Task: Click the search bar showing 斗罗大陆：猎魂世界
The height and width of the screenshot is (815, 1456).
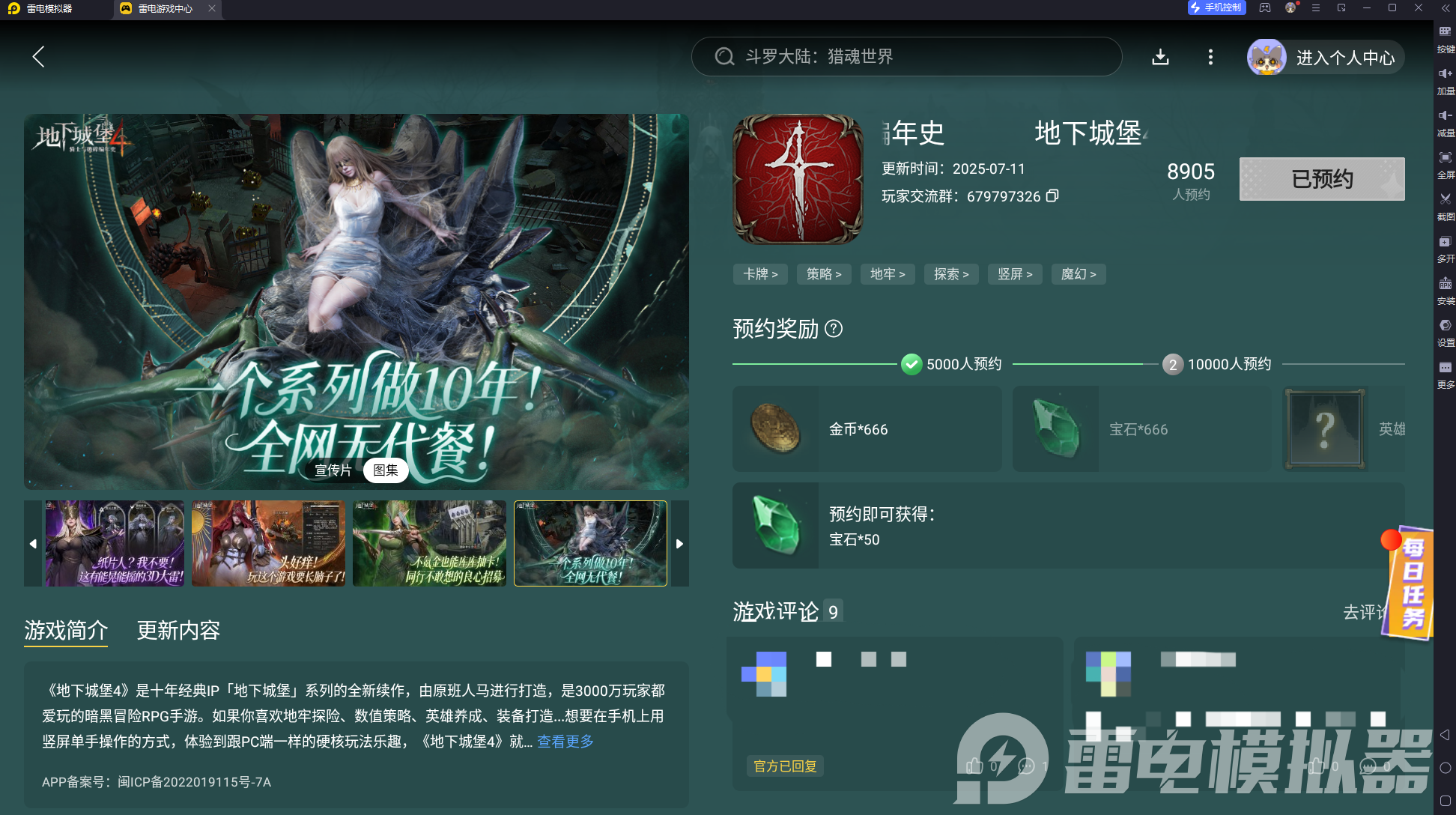Action: click(906, 56)
